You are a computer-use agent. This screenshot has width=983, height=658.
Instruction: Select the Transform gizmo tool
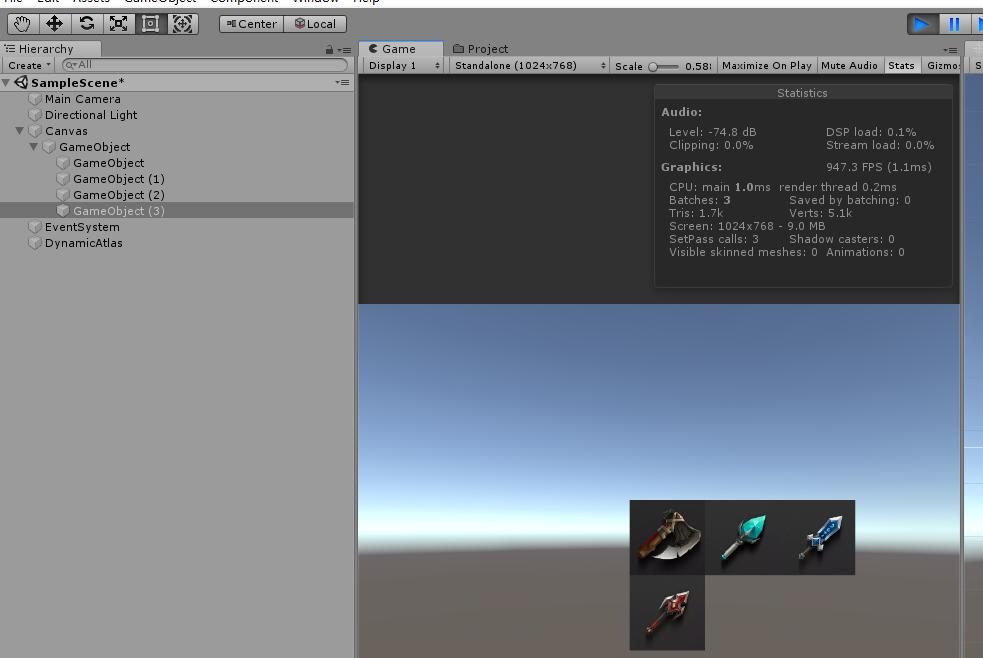coord(183,23)
